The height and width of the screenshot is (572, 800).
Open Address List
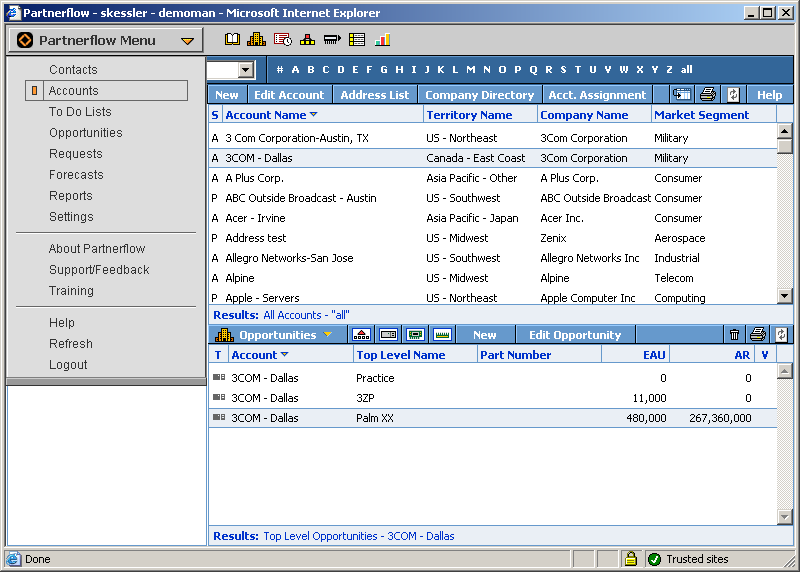pyautogui.click(x=374, y=95)
